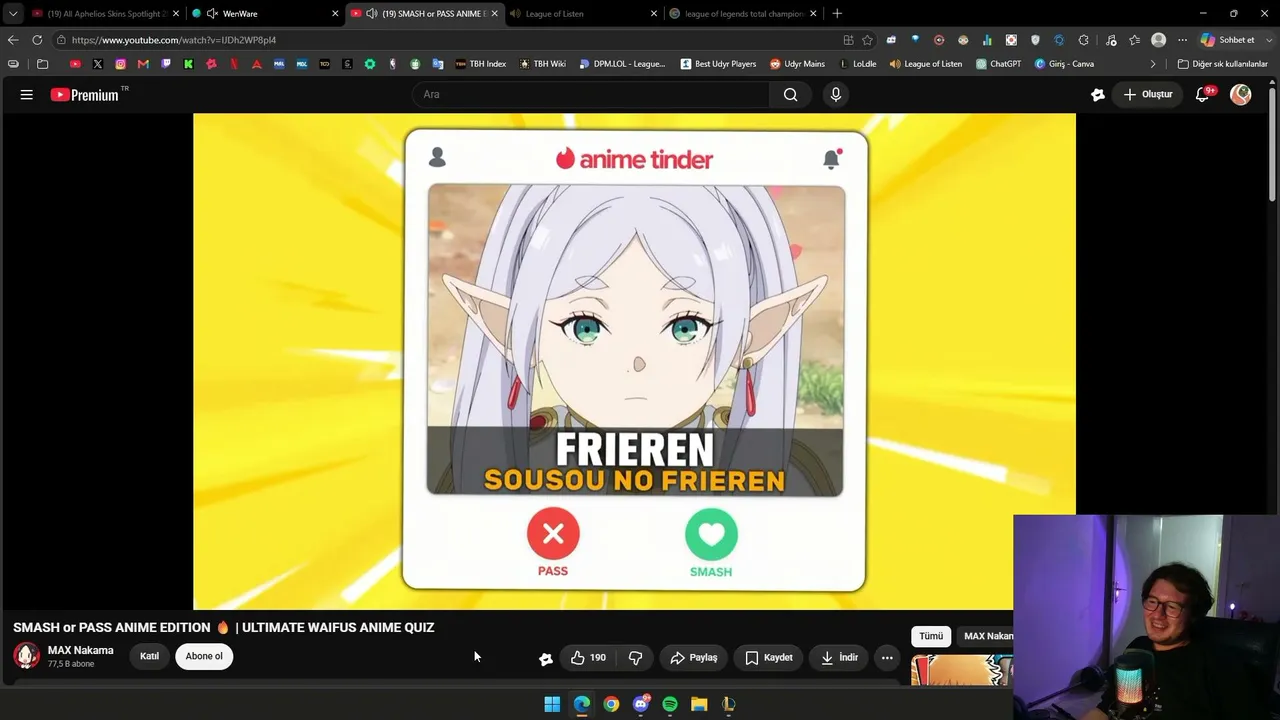Open the TBH Index bookmark
Viewport: 1280px width, 720px height.
click(x=481, y=64)
